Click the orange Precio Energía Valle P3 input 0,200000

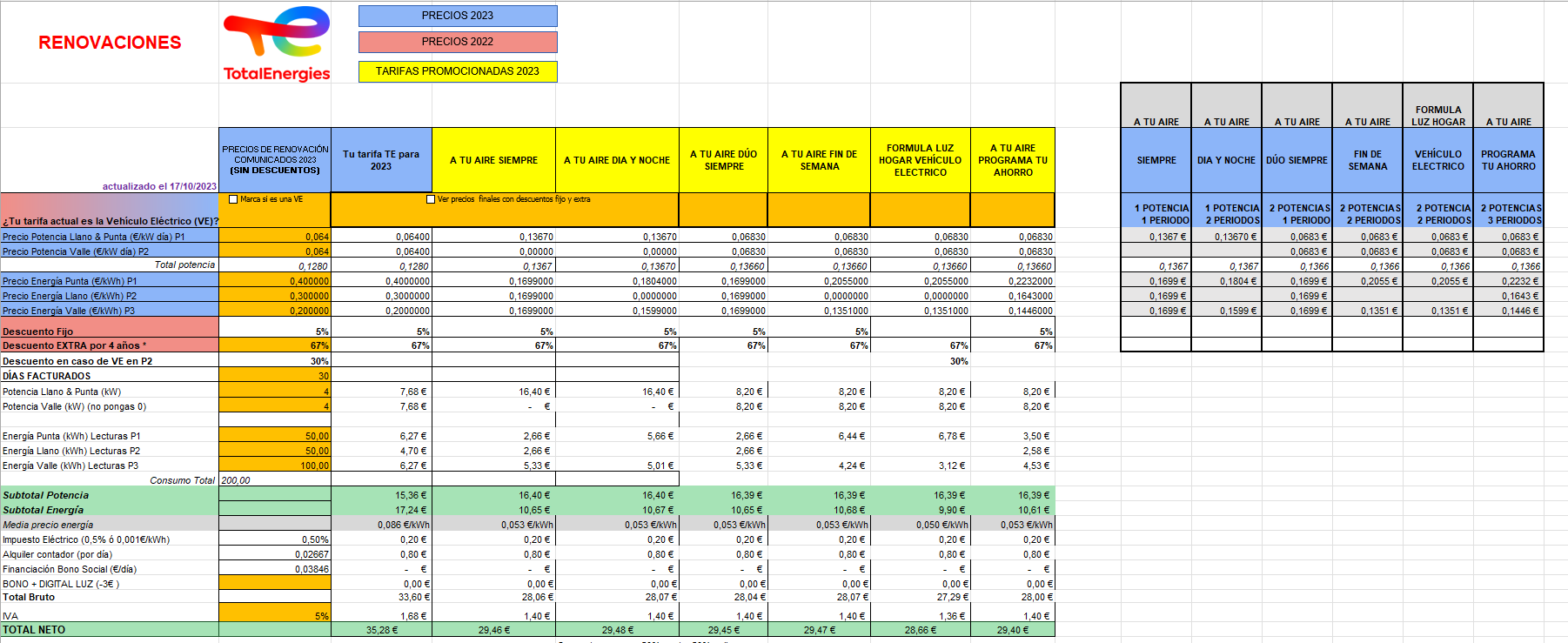(275, 311)
